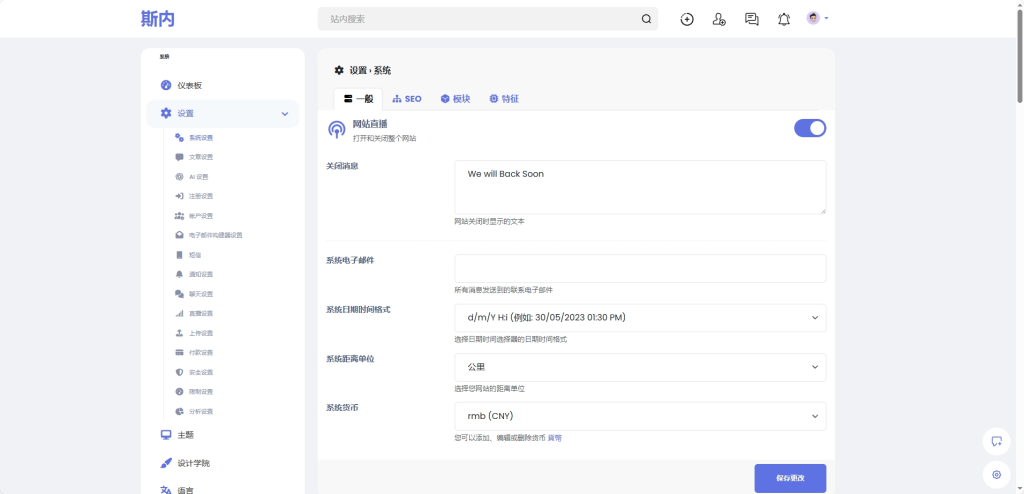This screenshot has height=494, width=1024.
Task: Click the floating gear settings button at bottom right
Action: point(997,475)
